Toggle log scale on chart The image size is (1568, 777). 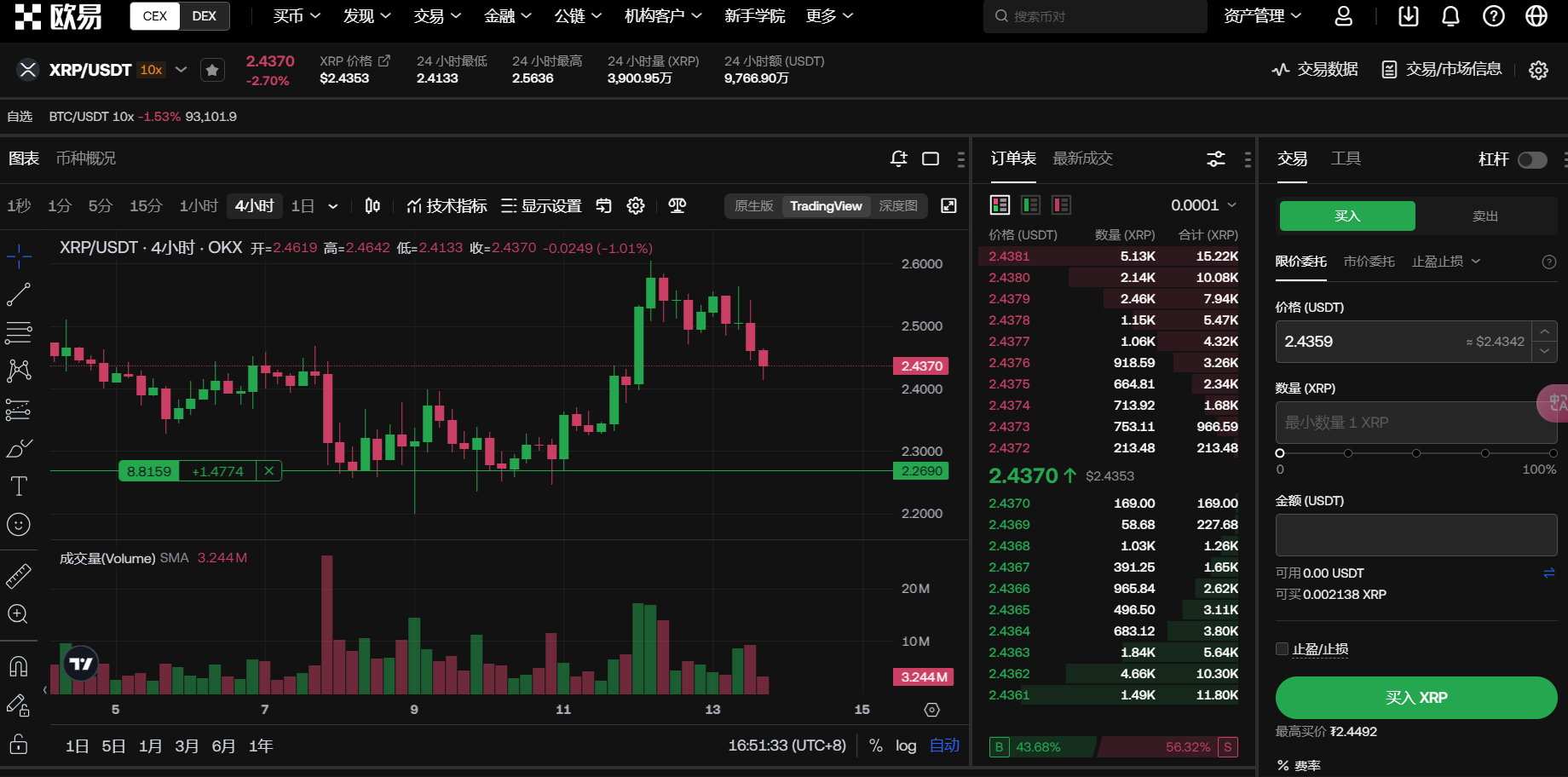coord(906,745)
